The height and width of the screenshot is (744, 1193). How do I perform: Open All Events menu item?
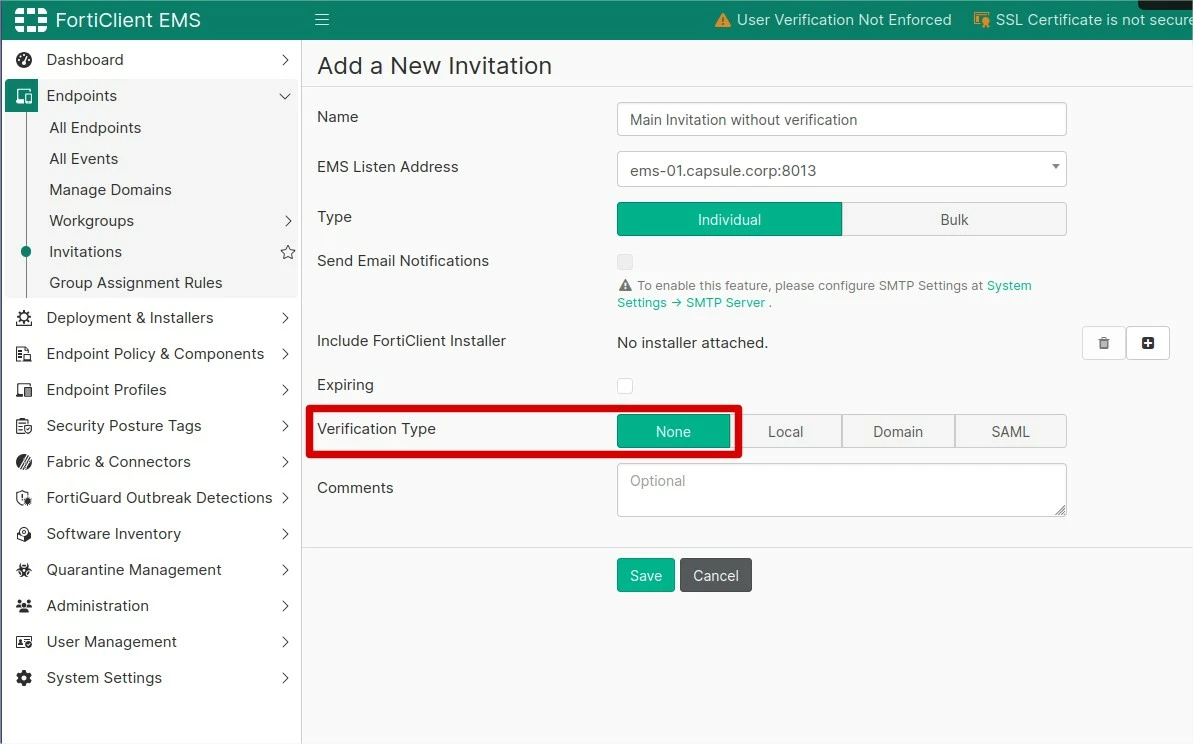(84, 159)
